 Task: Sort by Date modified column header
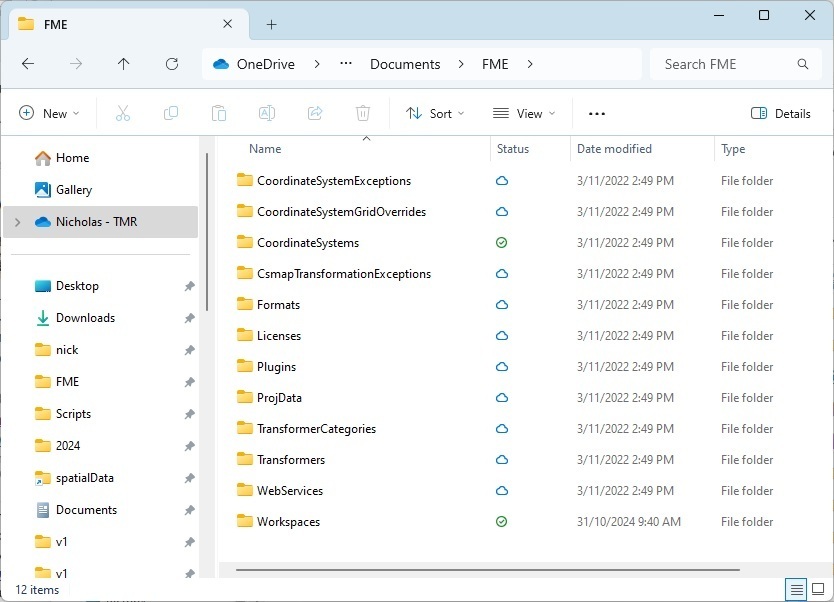point(614,149)
